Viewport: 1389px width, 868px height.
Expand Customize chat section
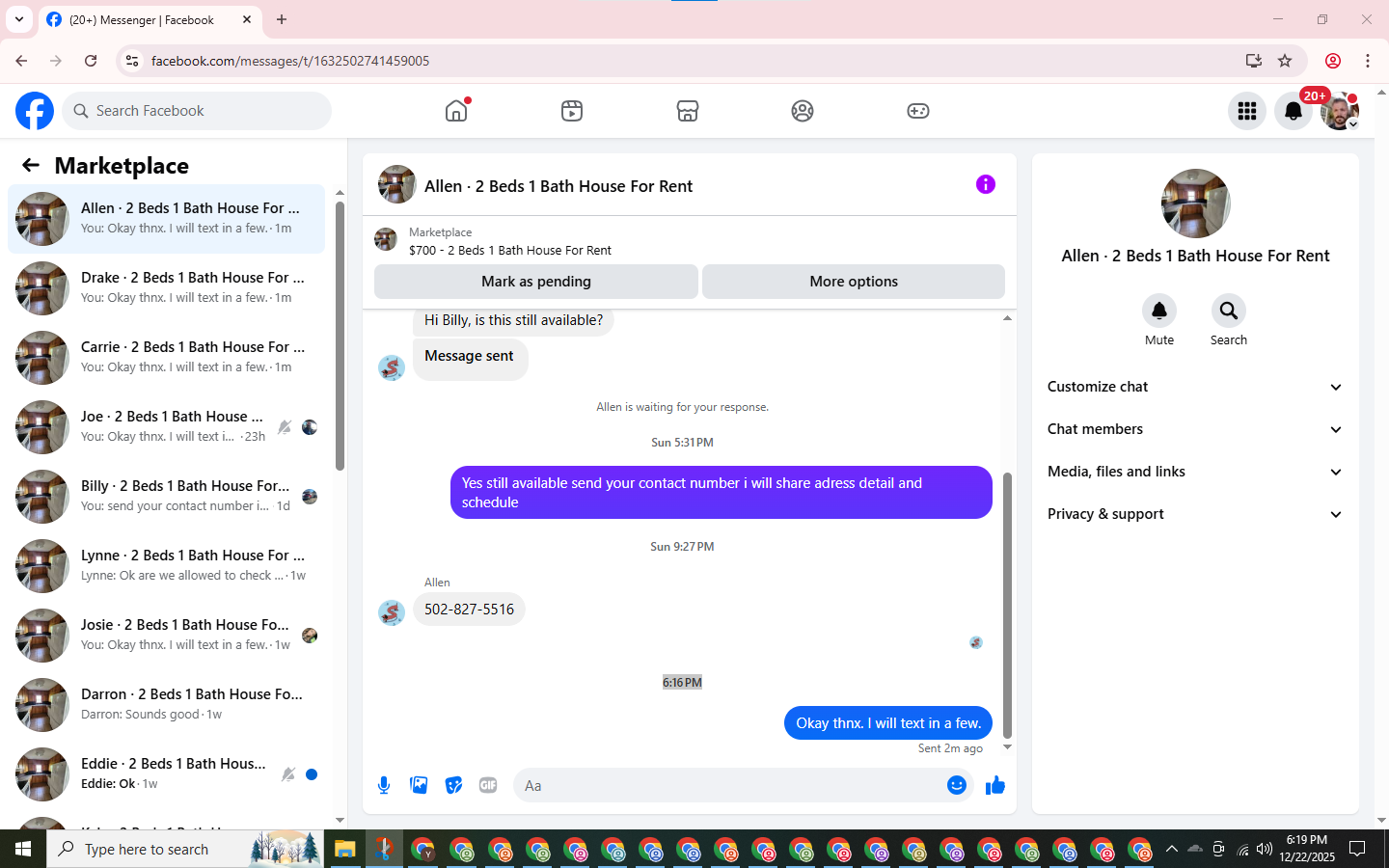point(1195,387)
